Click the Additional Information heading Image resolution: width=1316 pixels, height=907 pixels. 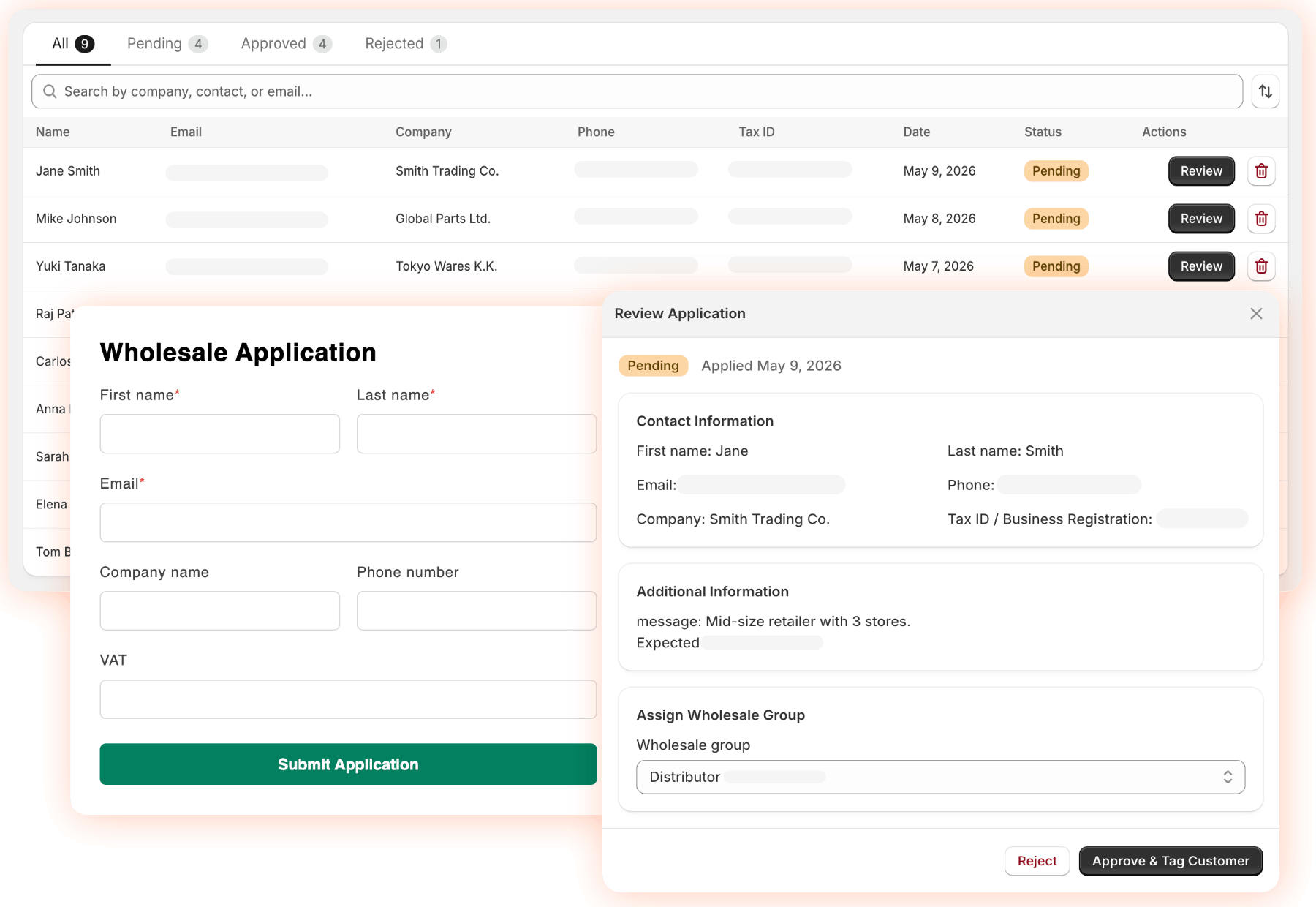712,592
